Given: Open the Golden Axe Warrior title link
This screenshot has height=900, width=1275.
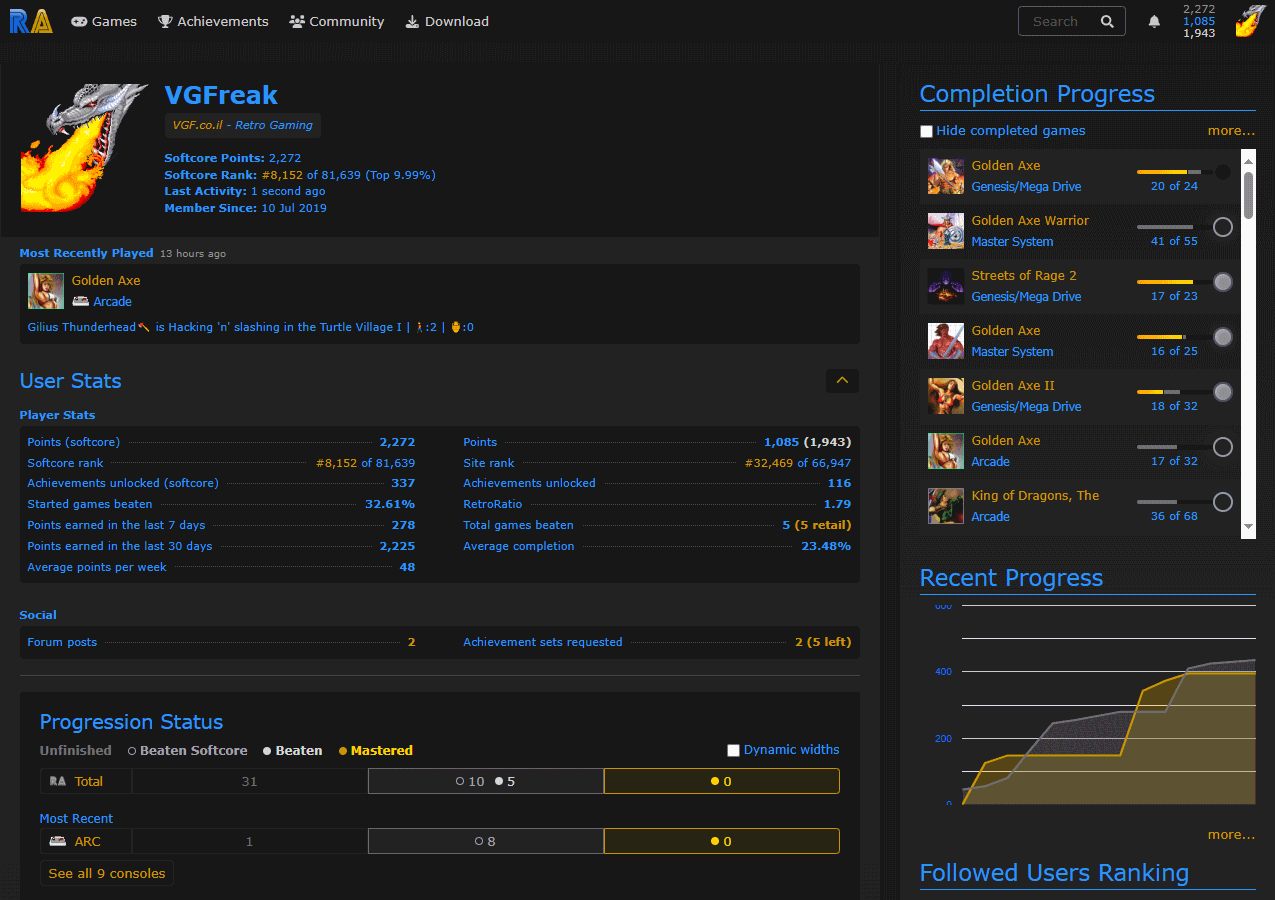Looking at the screenshot, I should pyautogui.click(x=1030, y=220).
